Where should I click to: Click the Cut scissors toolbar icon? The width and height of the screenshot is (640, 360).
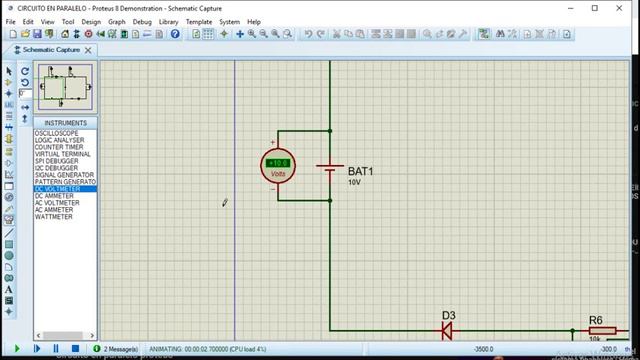[x=337, y=34]
